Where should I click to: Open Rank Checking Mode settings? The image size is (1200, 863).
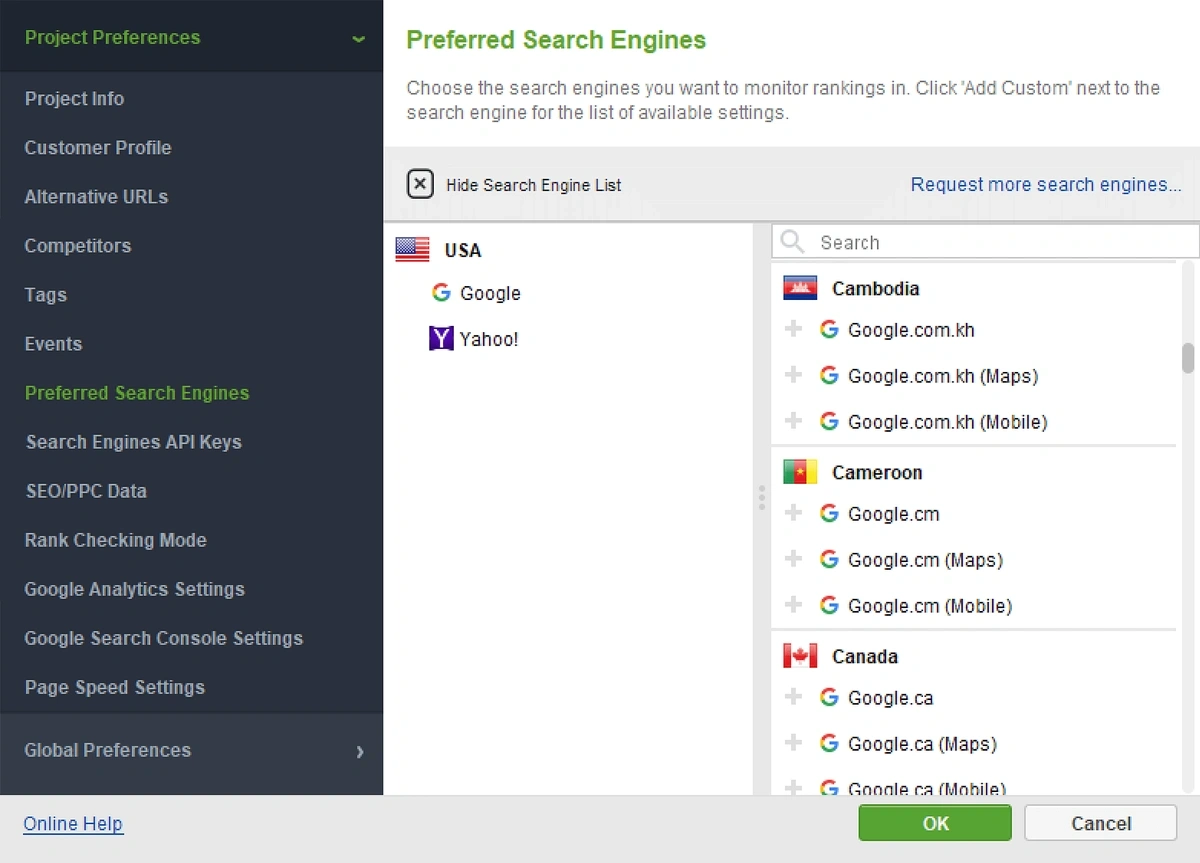tap(116, 540)
